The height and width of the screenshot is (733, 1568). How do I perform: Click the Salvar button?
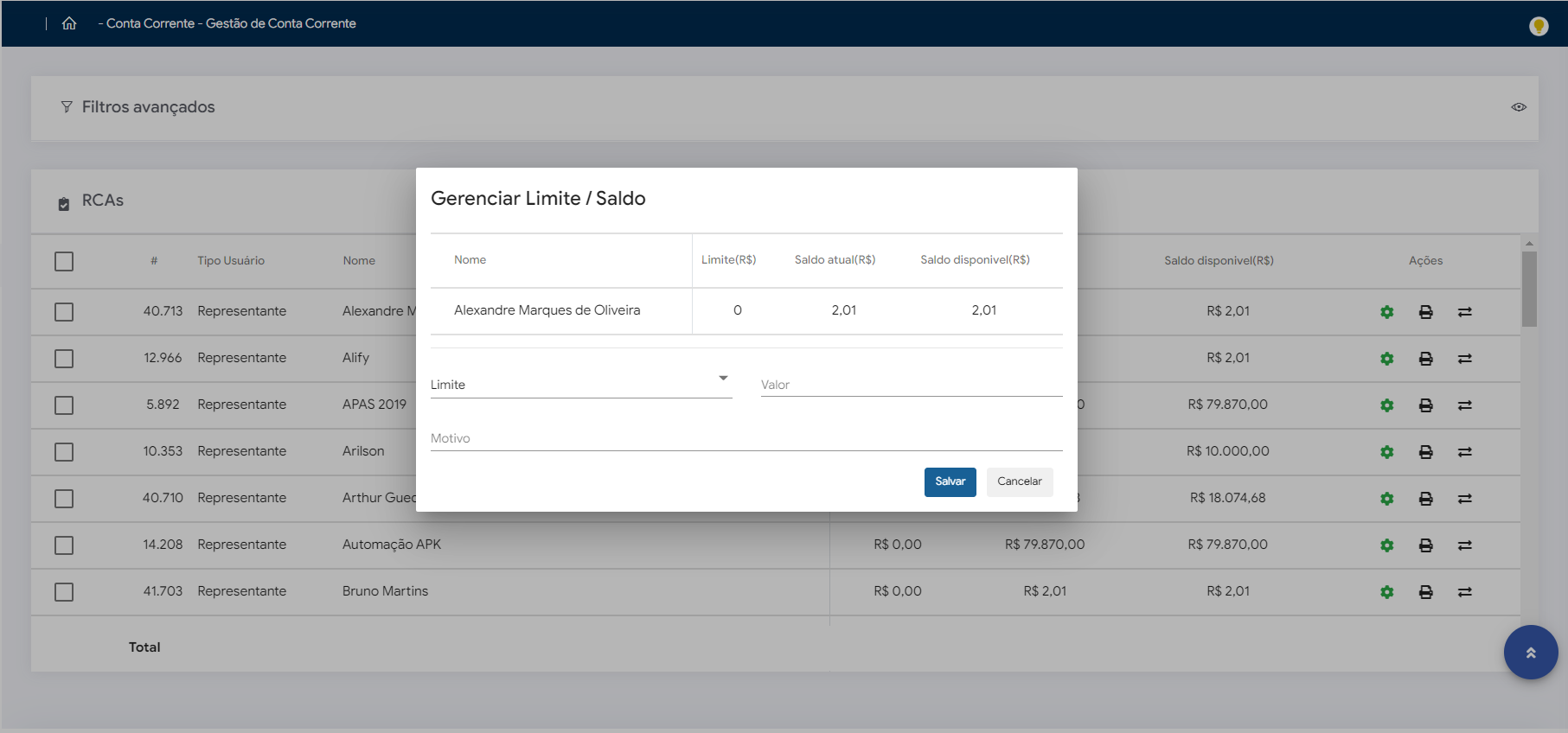click(x=950, y=481)
